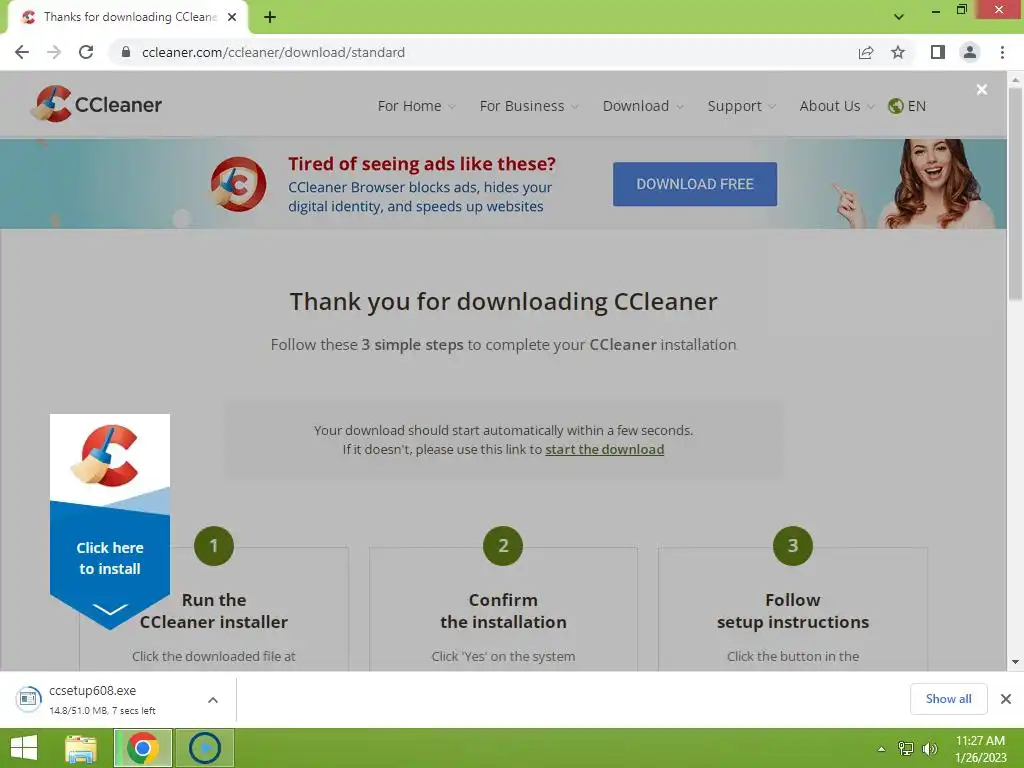Open the Support menu
Screen dimensions: 1024x768
(x=734, y=106)
